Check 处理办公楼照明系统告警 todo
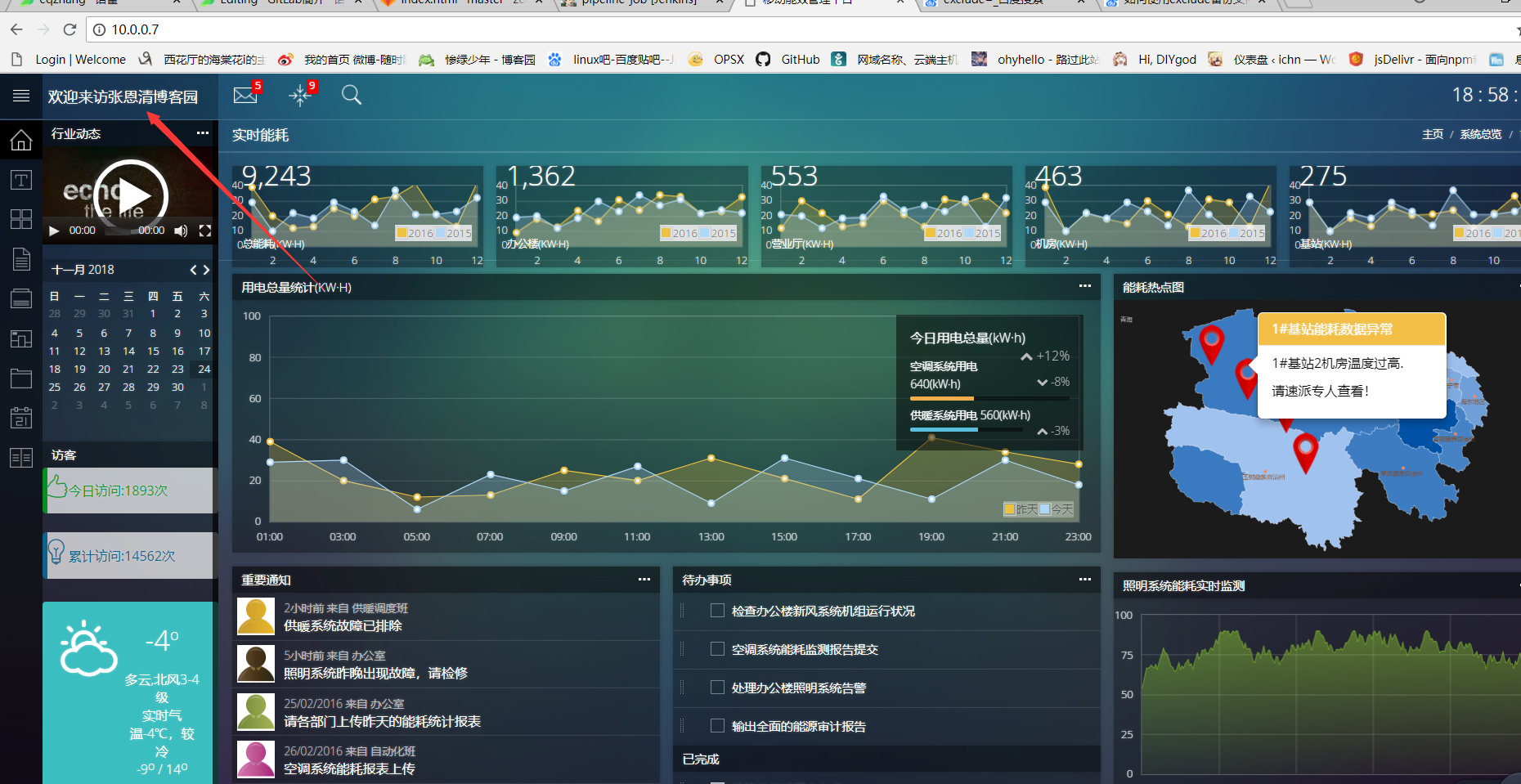This screenshot has width=1521, height=784. point(717,688)
